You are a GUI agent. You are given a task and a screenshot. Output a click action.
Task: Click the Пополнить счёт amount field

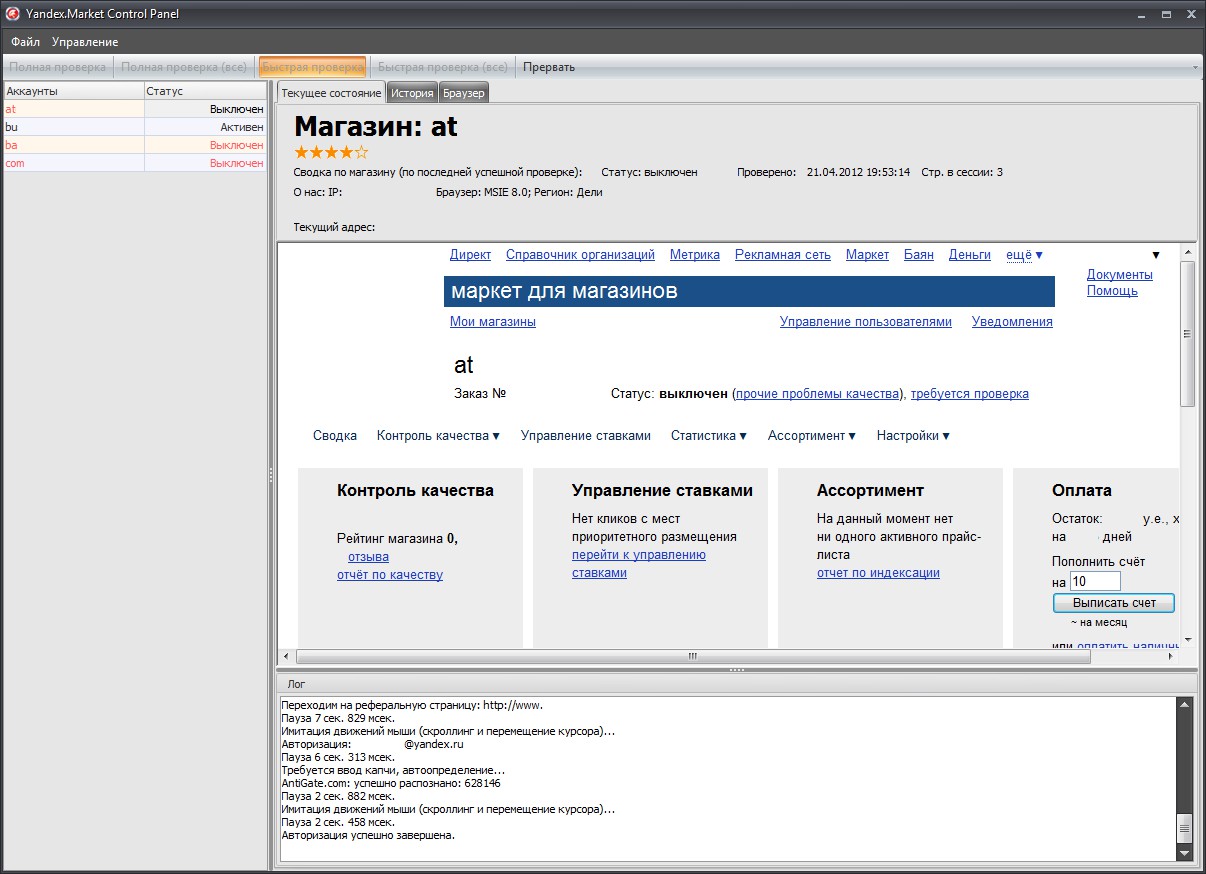coord(1095,581)
